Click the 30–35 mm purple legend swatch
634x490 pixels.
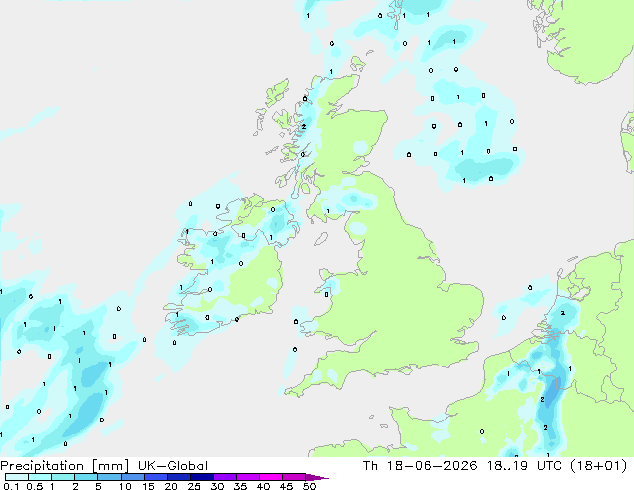pyautogui.click(x=224, y=477)
